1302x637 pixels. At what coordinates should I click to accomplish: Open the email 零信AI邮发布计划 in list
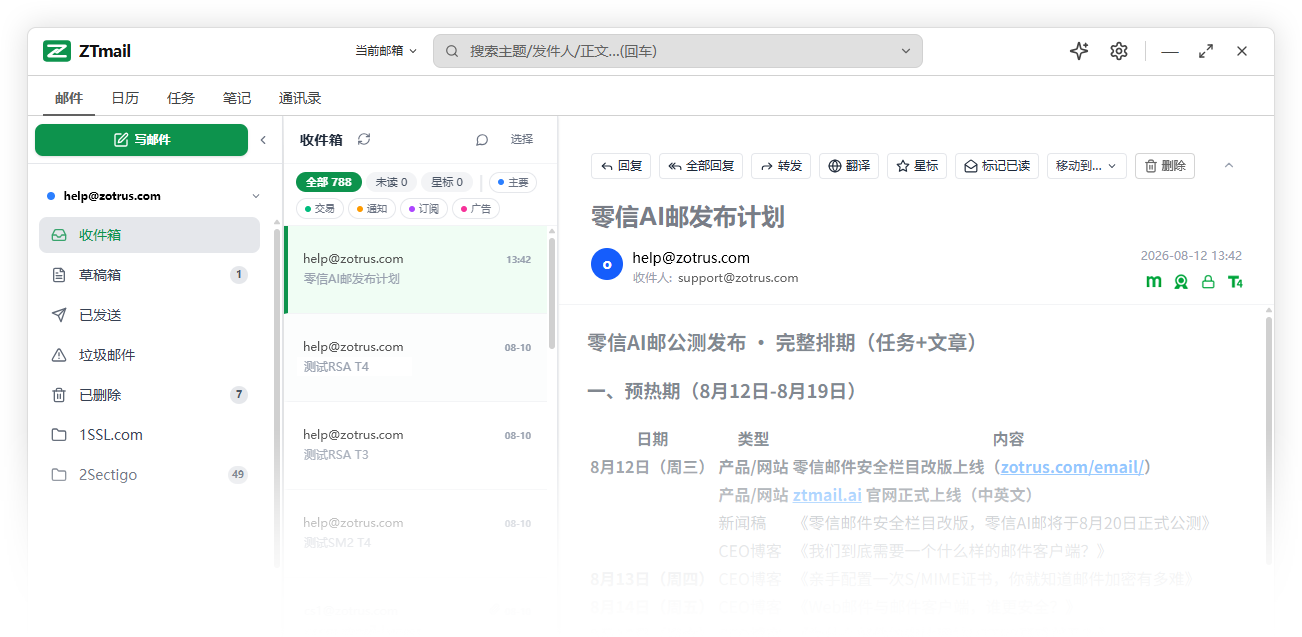416,269
